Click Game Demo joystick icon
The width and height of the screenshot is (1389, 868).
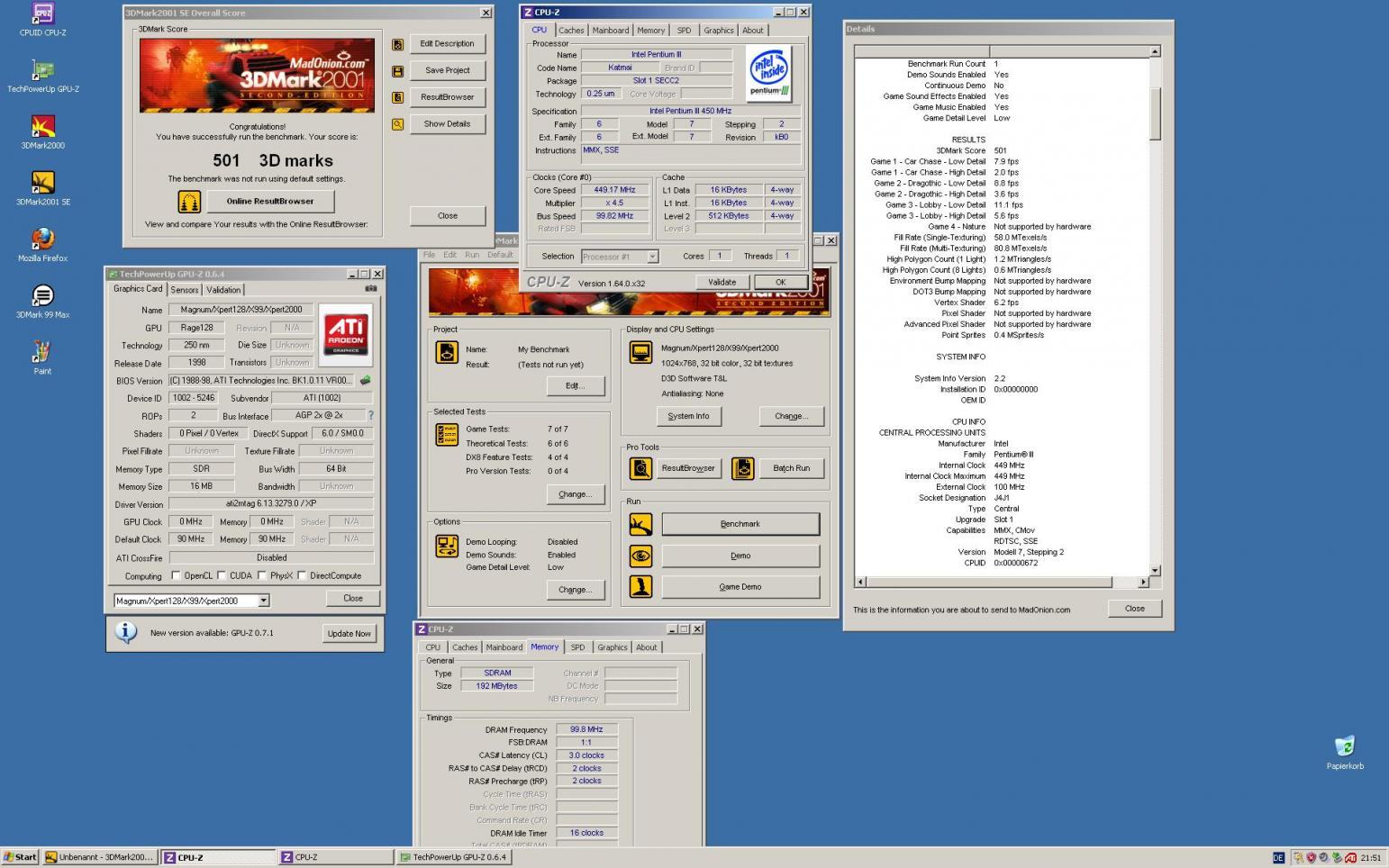[640, 587]
